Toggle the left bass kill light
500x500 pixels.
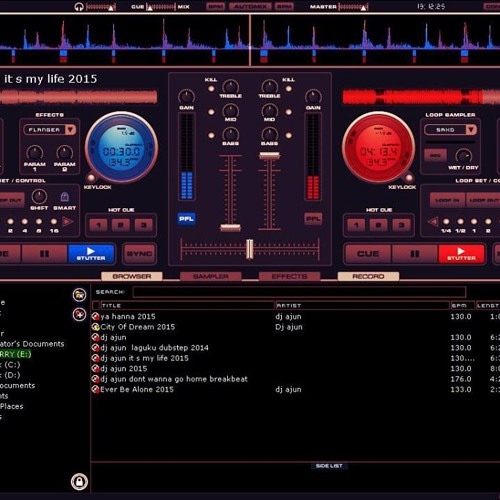click(211, 135)
